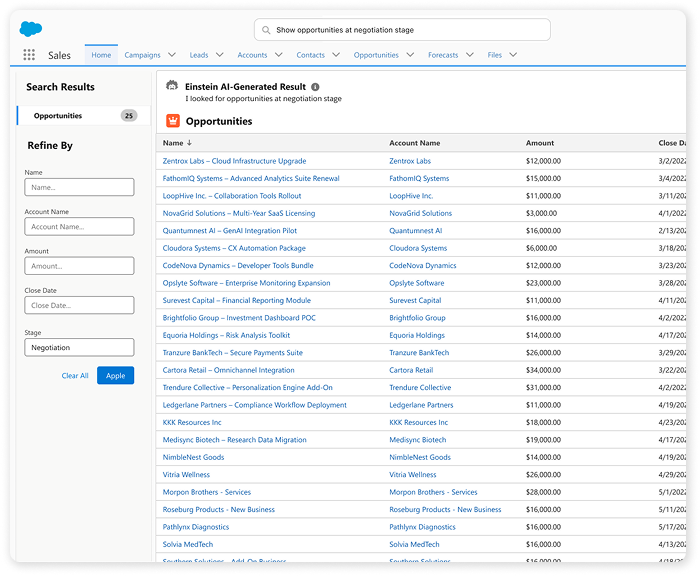Open the Accounts tab
700x576 pixels.
point(252,55)
